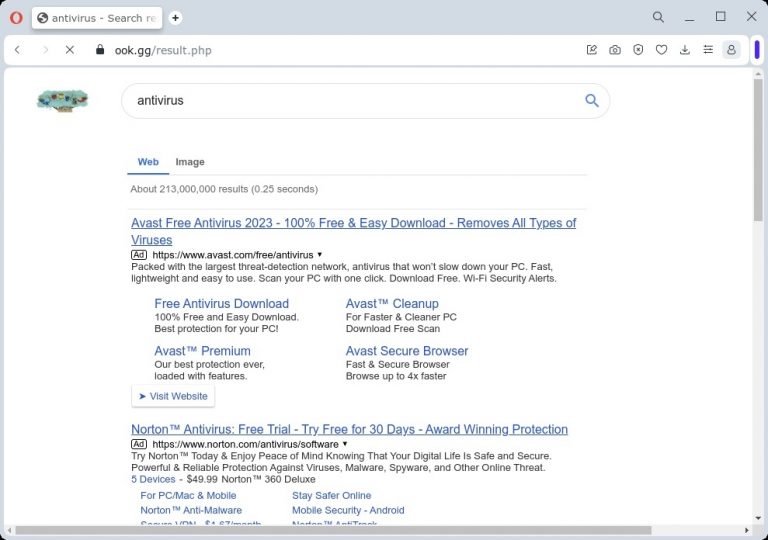Viewport: 768px width, 540px height.
Task: Select the antivirus search browser tab
Action: (x=97, y=18)
